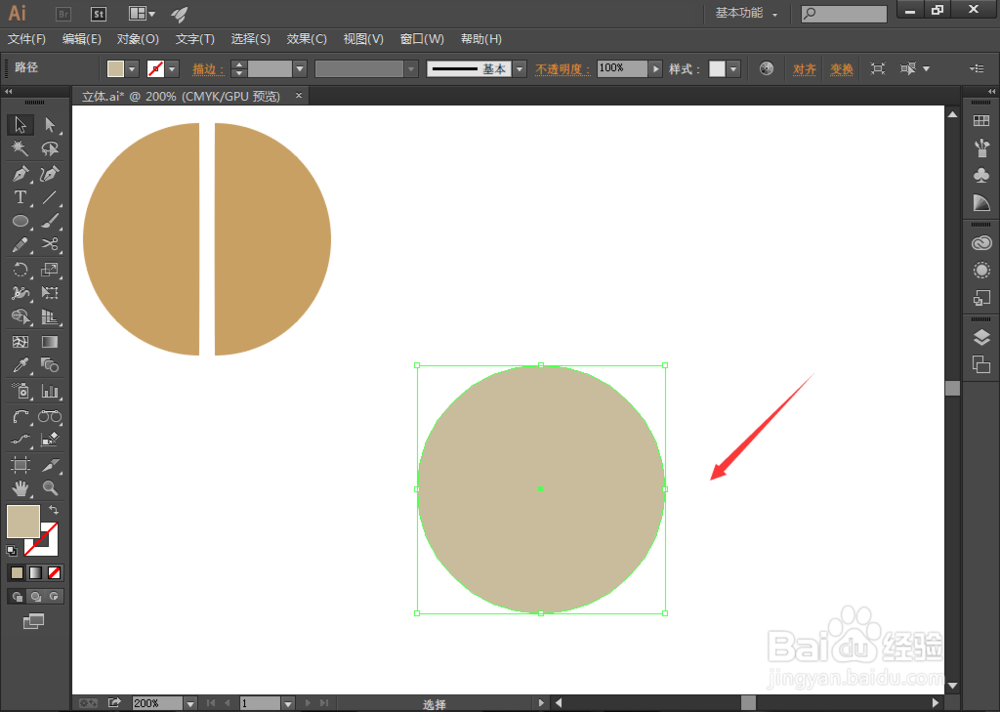The width and height of the screenshot is (1000, 712).
Task: Select the Hand tool
Action: click(20, 489)
